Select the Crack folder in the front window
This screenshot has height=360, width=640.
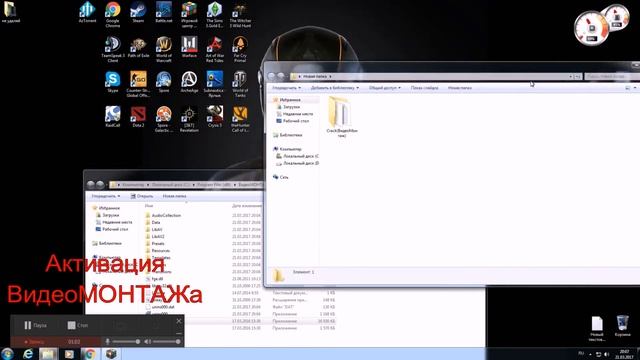pyautogui.click(x=342, y=117)
